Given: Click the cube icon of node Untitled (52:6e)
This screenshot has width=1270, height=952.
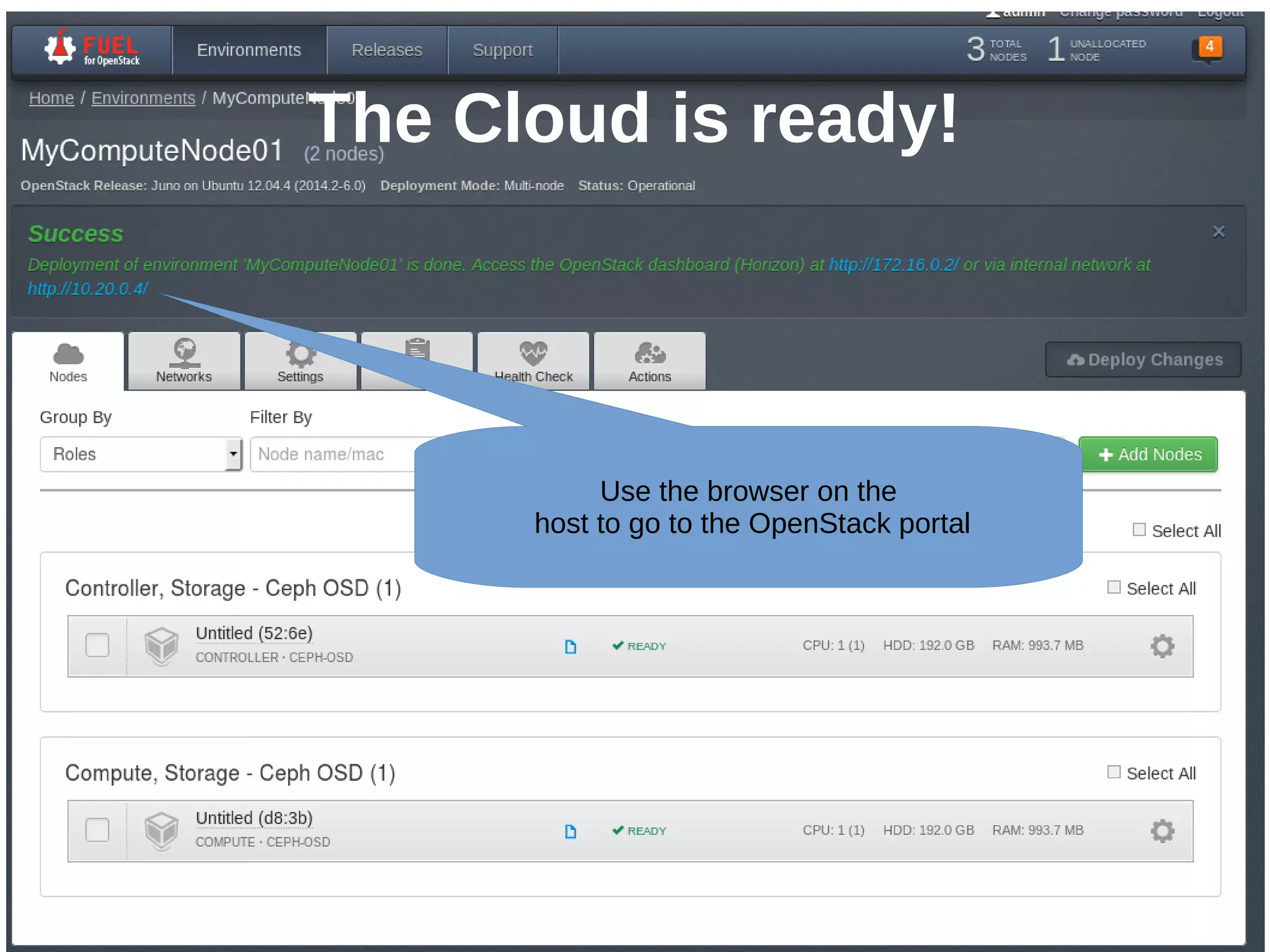Looking at the screenshot, I should click(x=161, y=646).
